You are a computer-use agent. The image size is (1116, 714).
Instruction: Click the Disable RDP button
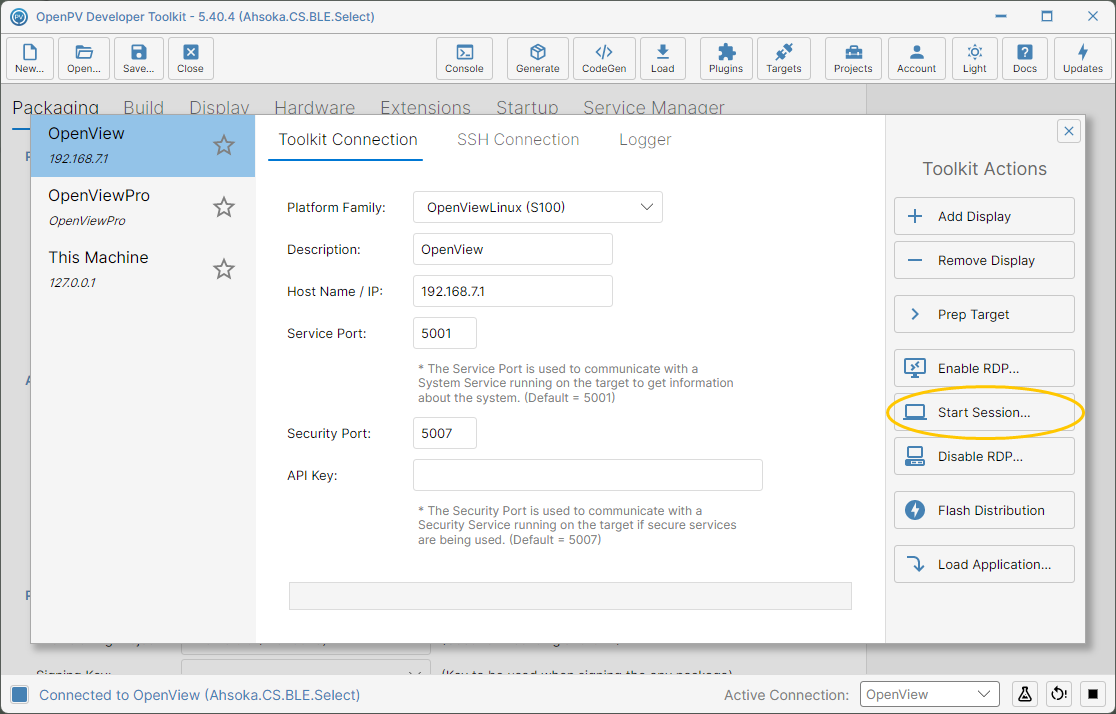(x=984, y=456)
